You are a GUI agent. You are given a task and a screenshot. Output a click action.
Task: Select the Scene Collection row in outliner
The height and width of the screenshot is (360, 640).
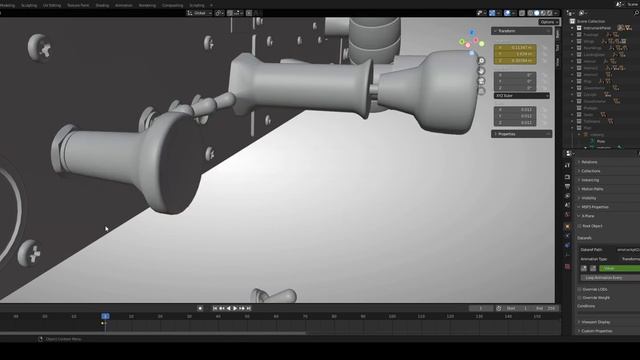[x=591, y=21]
